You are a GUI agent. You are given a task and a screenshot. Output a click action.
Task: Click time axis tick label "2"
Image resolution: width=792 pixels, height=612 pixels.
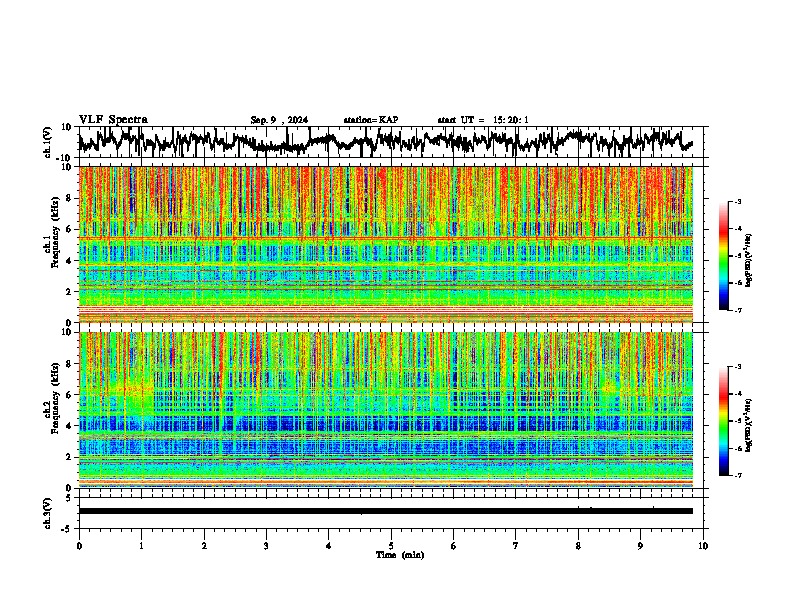204,546
